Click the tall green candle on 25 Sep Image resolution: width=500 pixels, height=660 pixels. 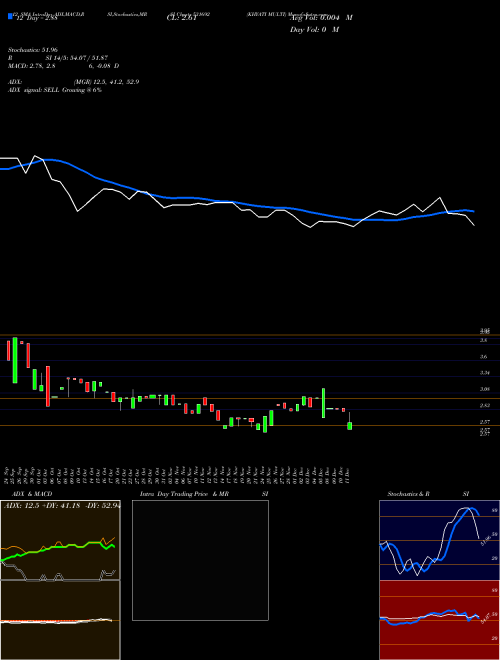tap(15, 360)
